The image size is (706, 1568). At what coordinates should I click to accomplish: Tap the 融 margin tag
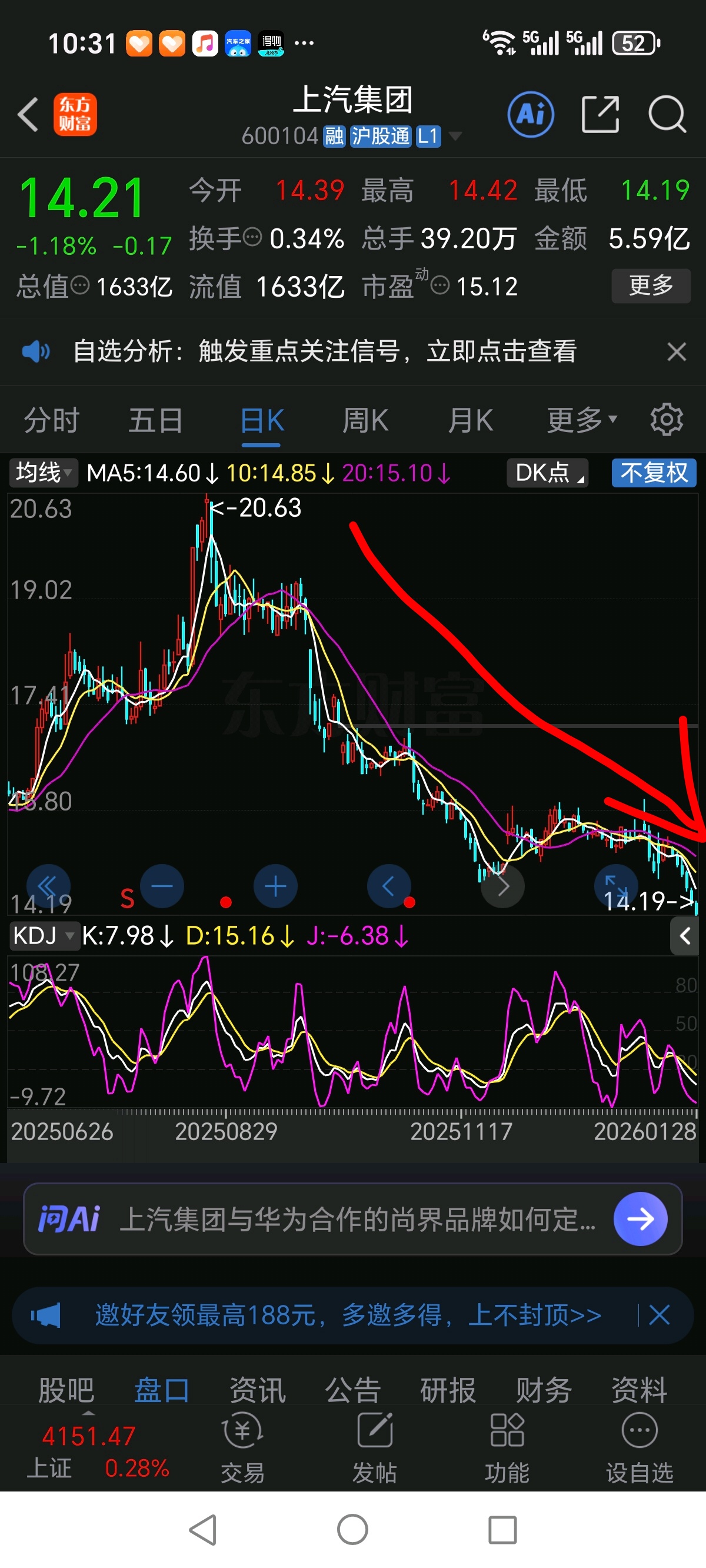[x=334, y=137]
